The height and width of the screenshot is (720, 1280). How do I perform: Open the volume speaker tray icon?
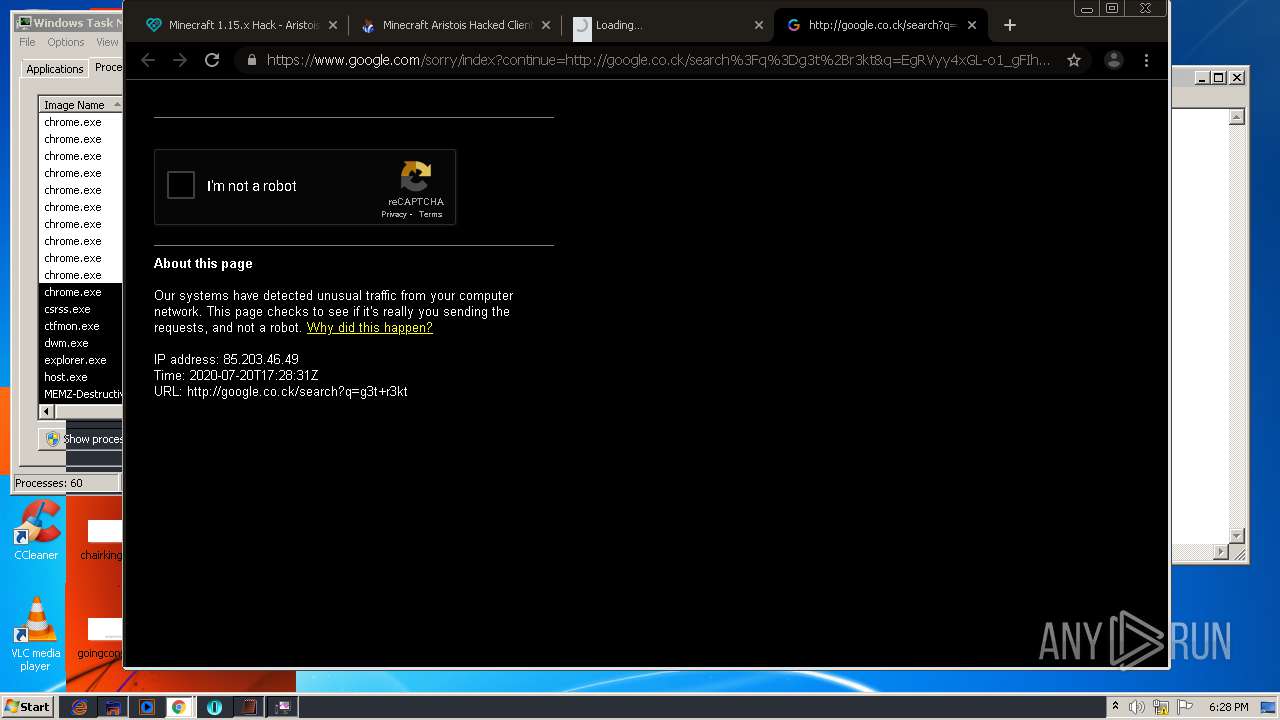coord(1137,707)
